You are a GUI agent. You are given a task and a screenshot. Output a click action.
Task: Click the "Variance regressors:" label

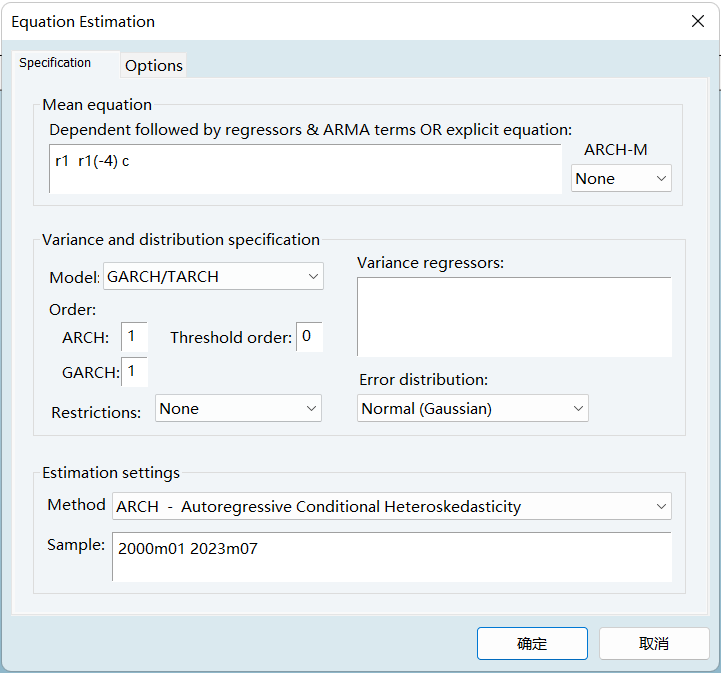pyautogui.click(x=430, y=263)
